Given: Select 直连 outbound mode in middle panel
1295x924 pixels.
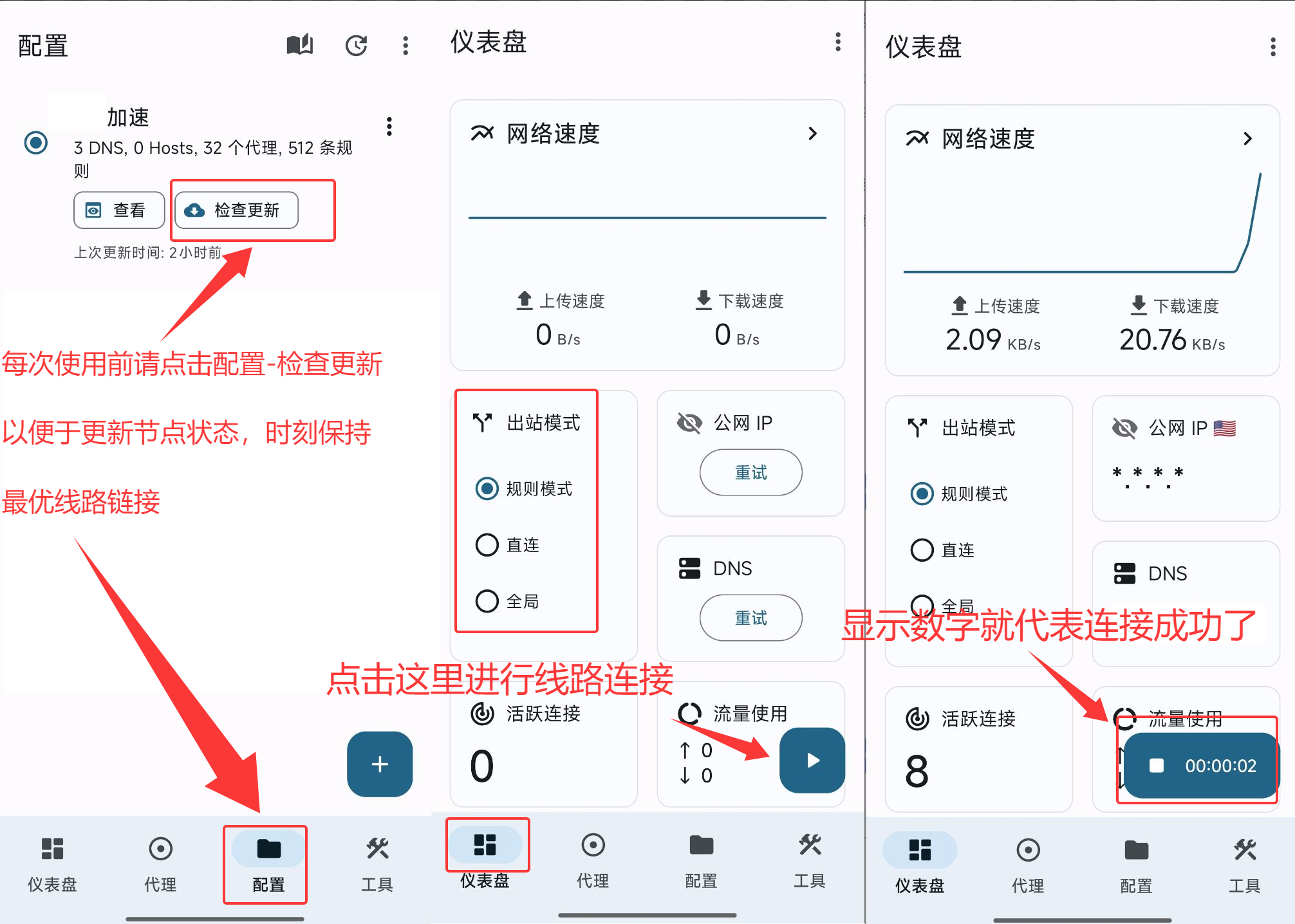Looking at the screenshot, I should [487, 545].
